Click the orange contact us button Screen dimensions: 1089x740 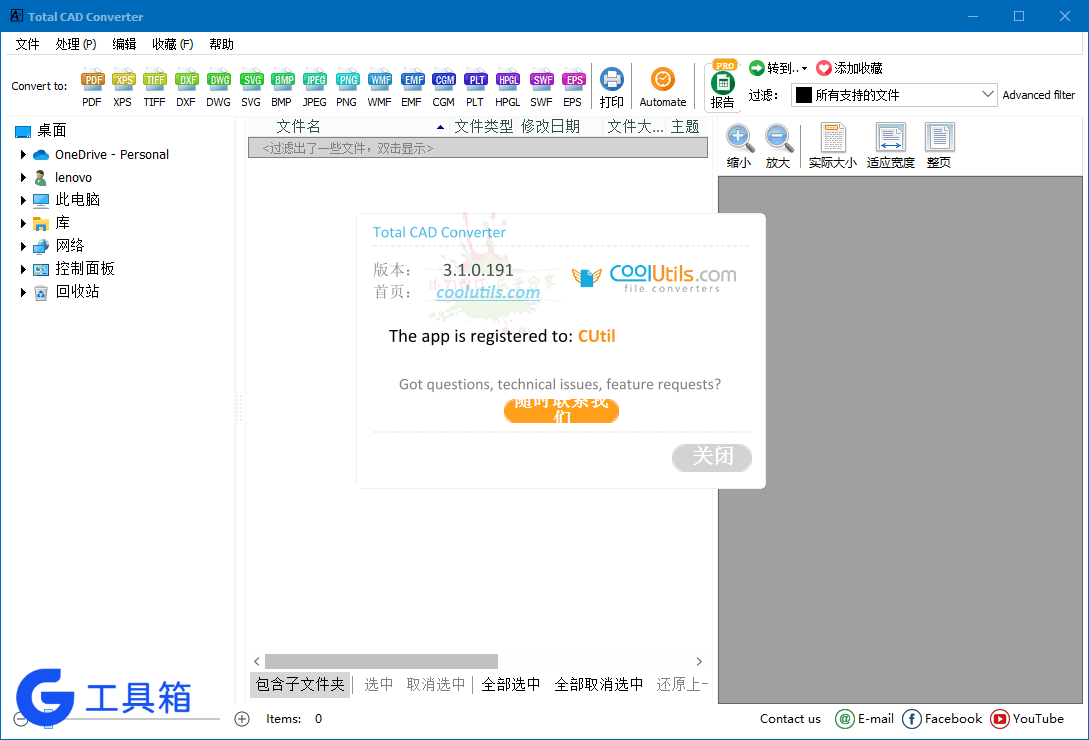561,410
